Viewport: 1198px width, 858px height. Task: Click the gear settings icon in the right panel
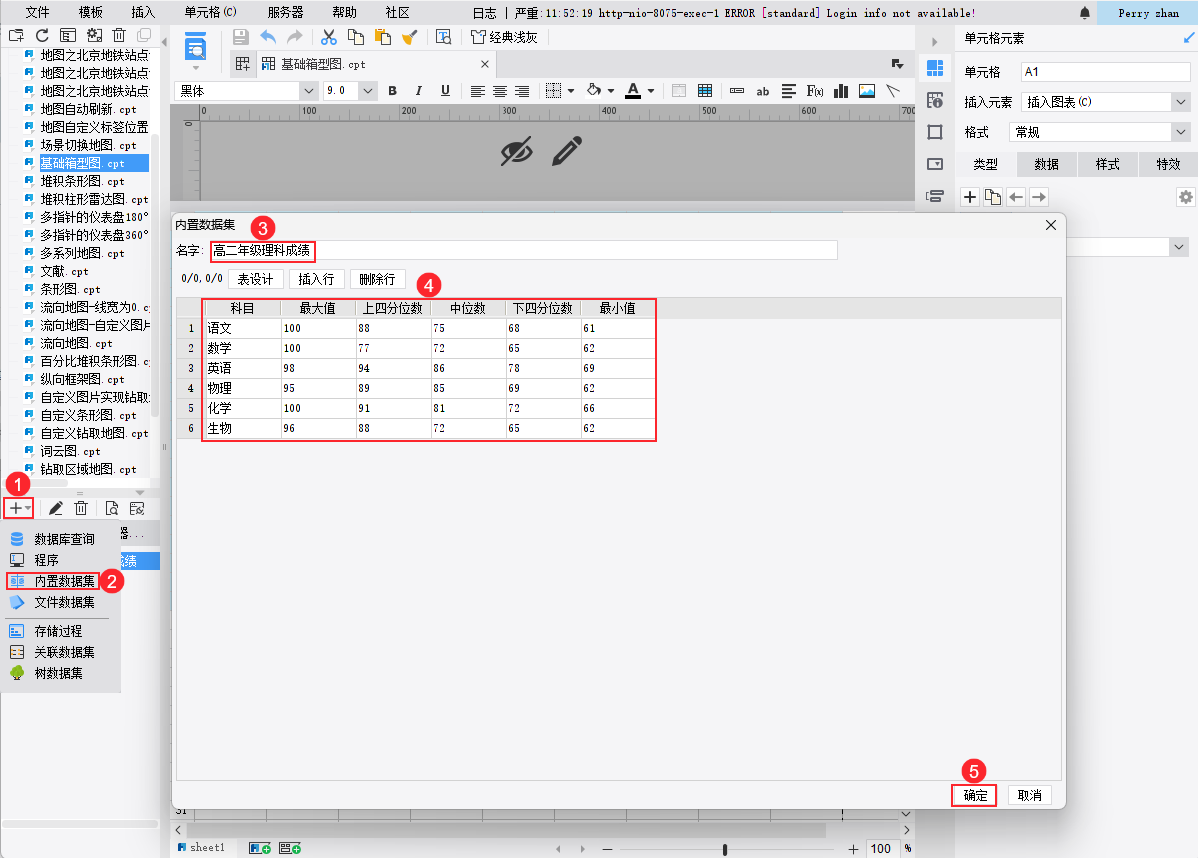coord(1185,197)
